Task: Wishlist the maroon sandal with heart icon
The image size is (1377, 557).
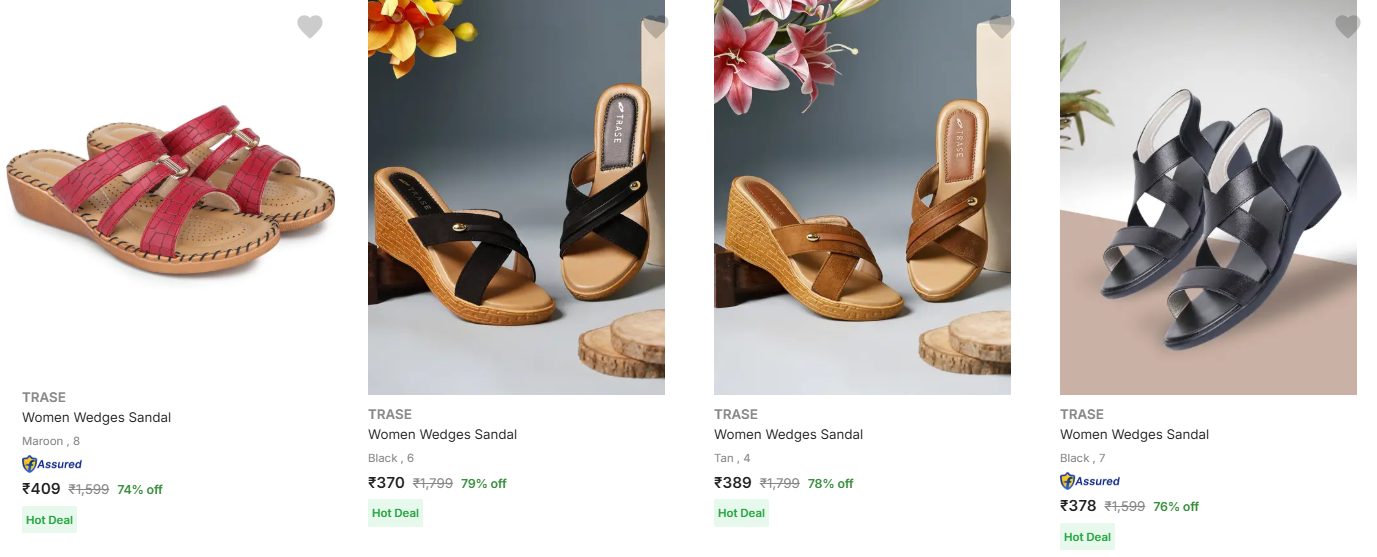Action: (x=310, y=27)
